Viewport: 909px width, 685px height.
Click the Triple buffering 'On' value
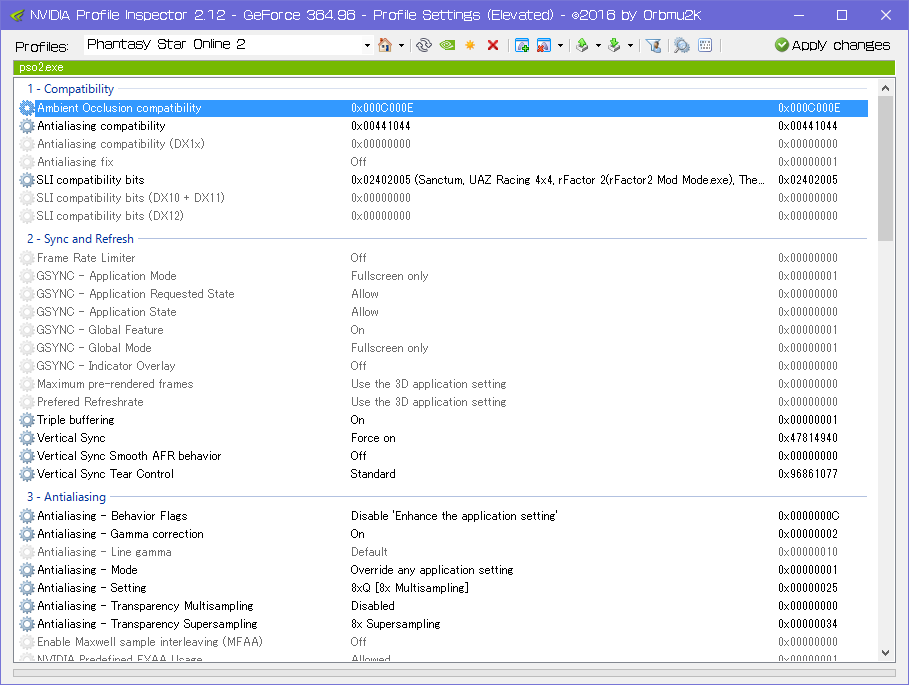tap(358, 420)
